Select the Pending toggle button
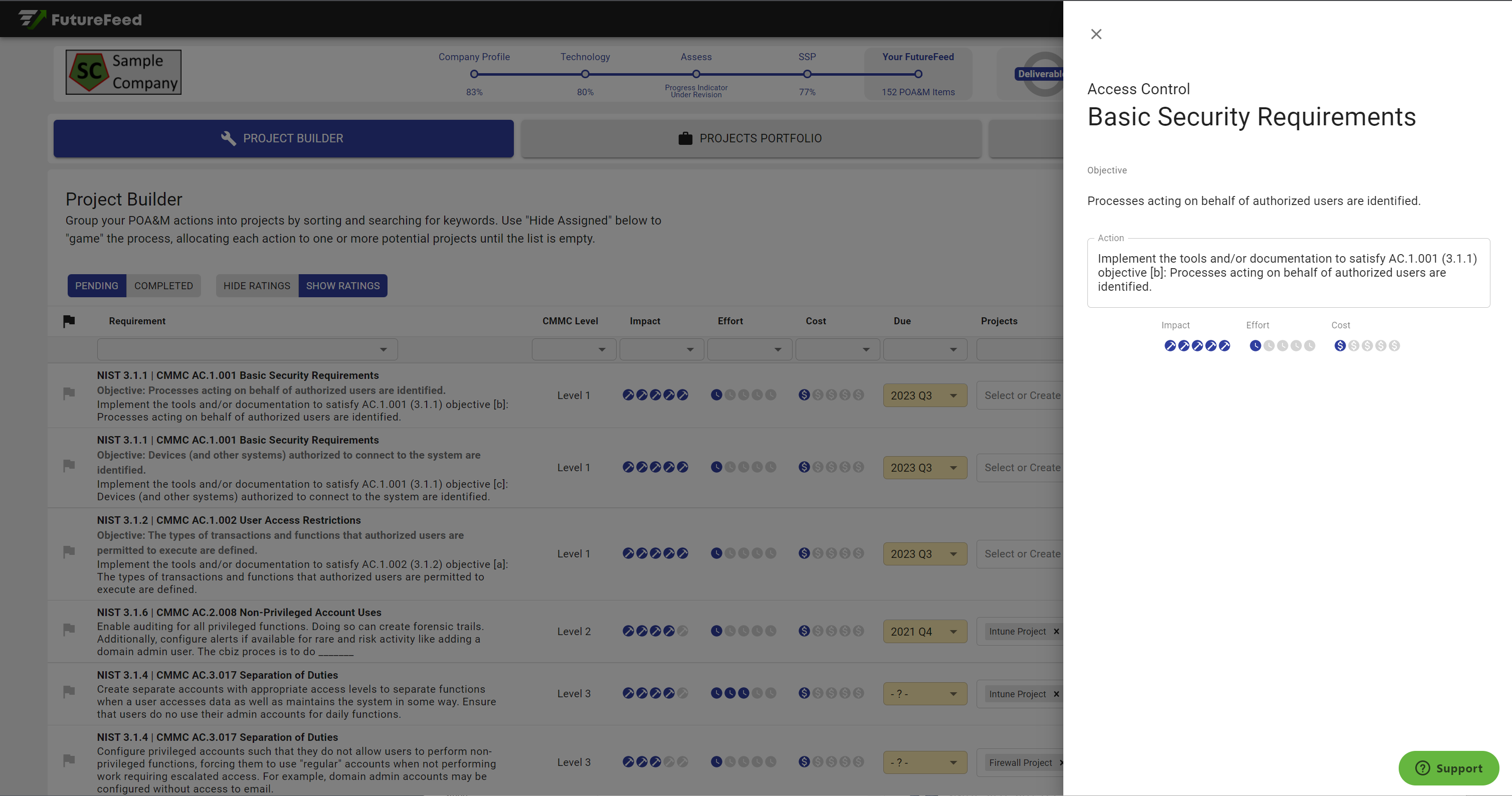 point(96,286)
